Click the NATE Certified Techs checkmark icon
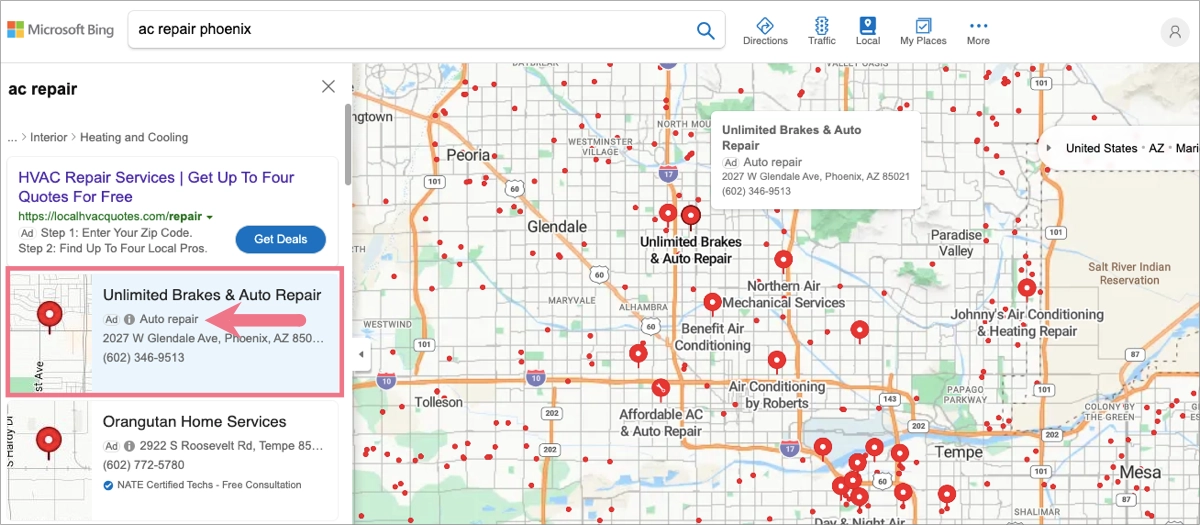The height and width of the screenshot is (525, 1200). pyautogui.click(x=108, y=485)
